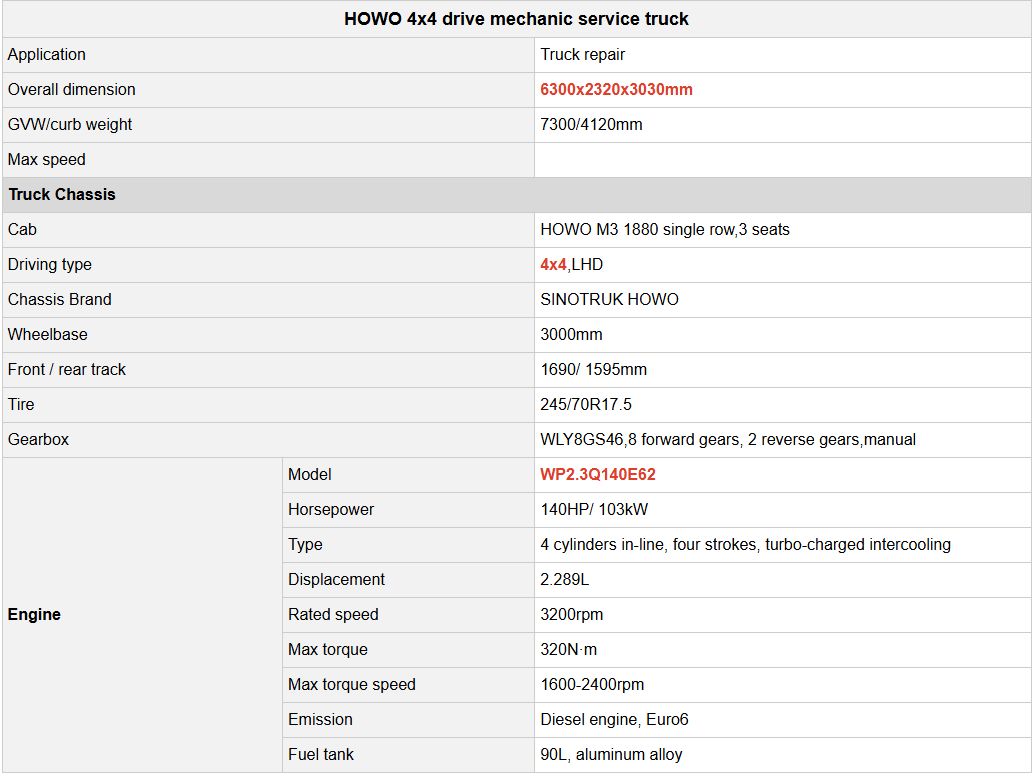Click the displacement value 2.289L
The image size is (1034, 773).
pyautogui.click(x=565, y=580)
